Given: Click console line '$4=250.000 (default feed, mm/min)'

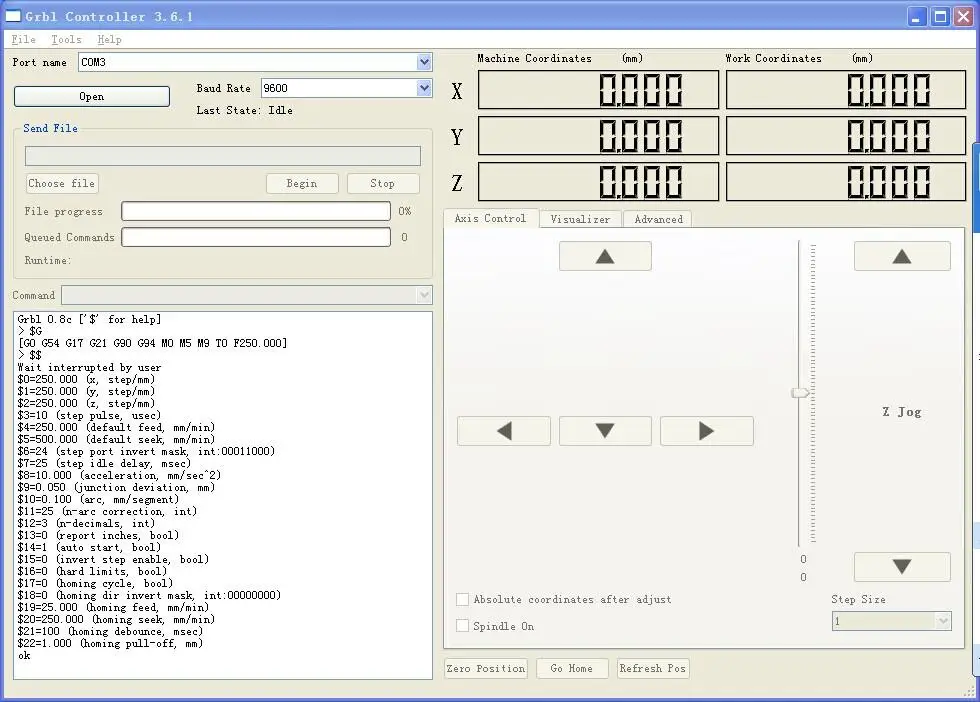Looking at the screenshot, I should pyautogui.click(x=116, y=428).
